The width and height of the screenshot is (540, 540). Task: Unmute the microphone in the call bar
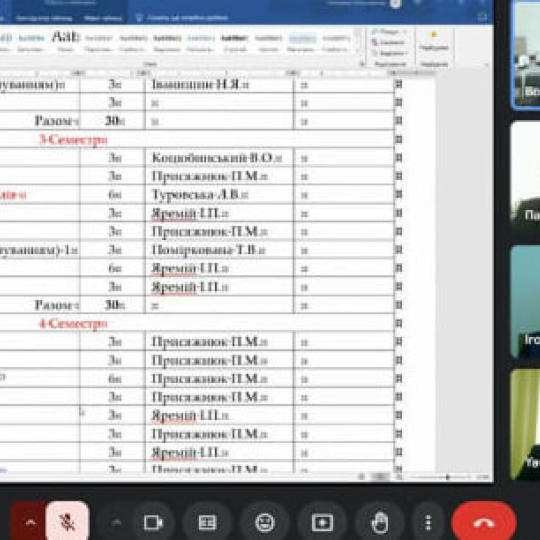[x=67, y=523]
